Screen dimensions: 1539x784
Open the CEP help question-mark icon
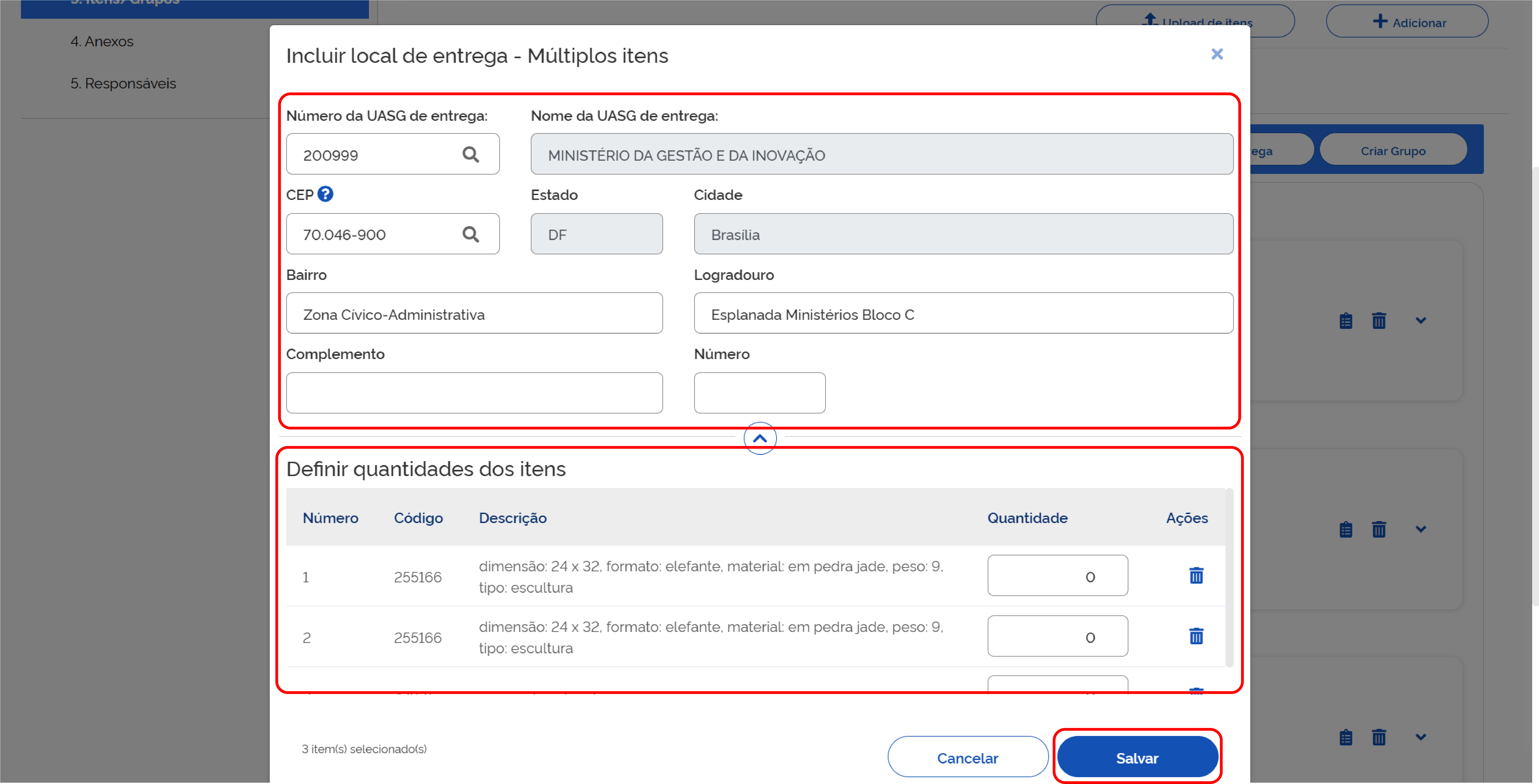325,194
